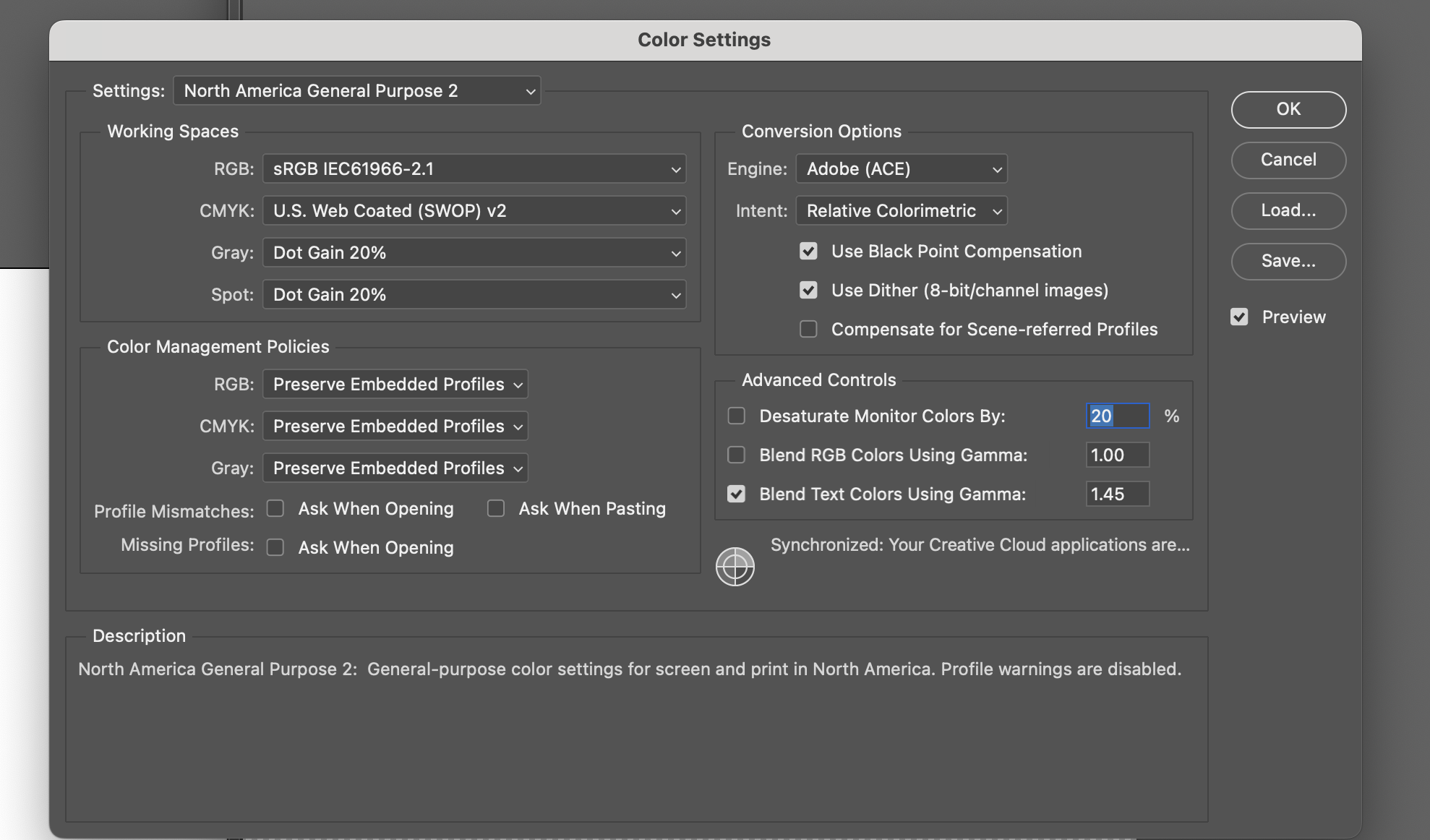1430x840 pixels.
Task: Click Blend Text Colors gamma input field
Action: pos(1117,491)
